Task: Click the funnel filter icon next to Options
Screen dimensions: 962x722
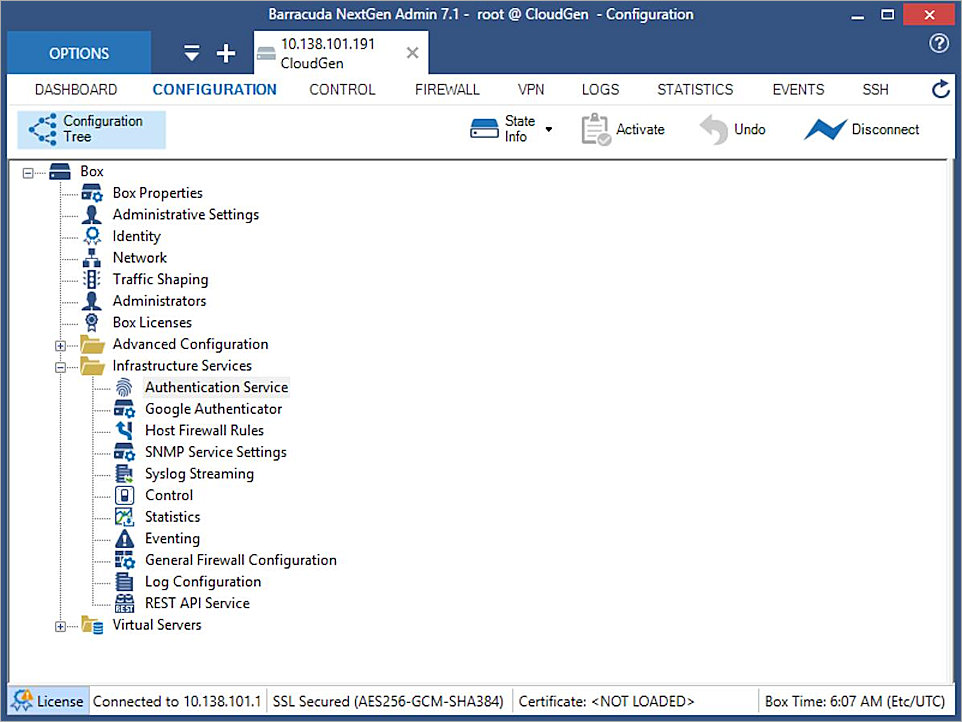Action: click(x=190, y=53)
